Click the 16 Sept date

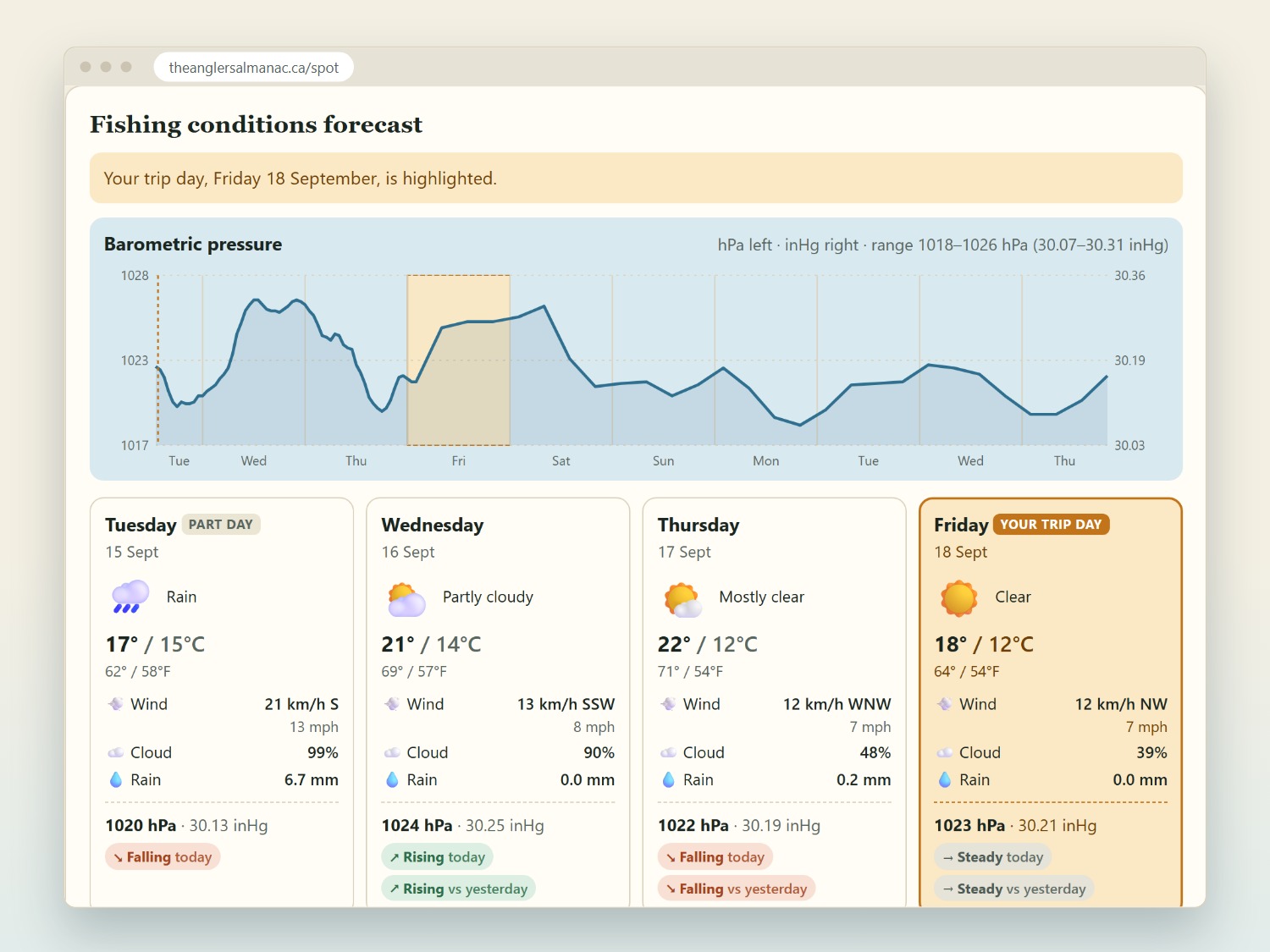tap(408, 552)
